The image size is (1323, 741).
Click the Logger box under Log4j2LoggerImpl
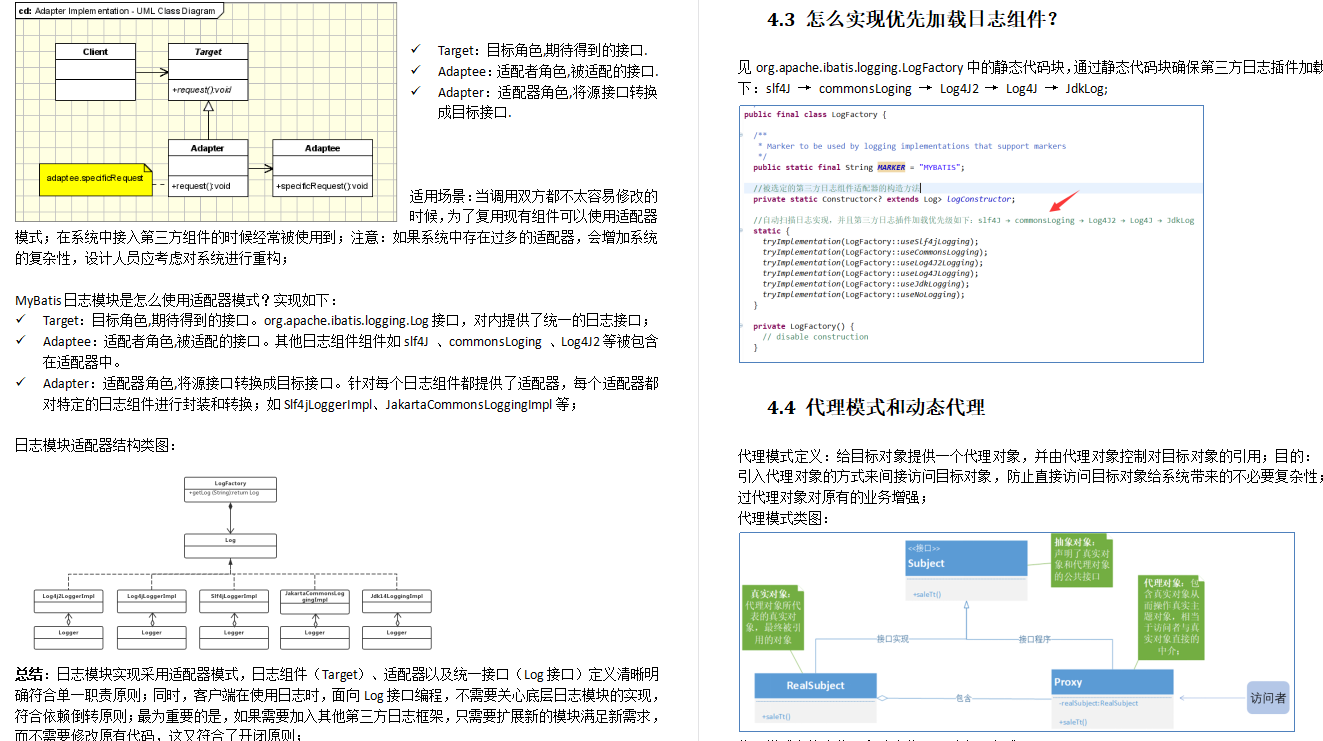pyautogui.click(x=69, y=636)
